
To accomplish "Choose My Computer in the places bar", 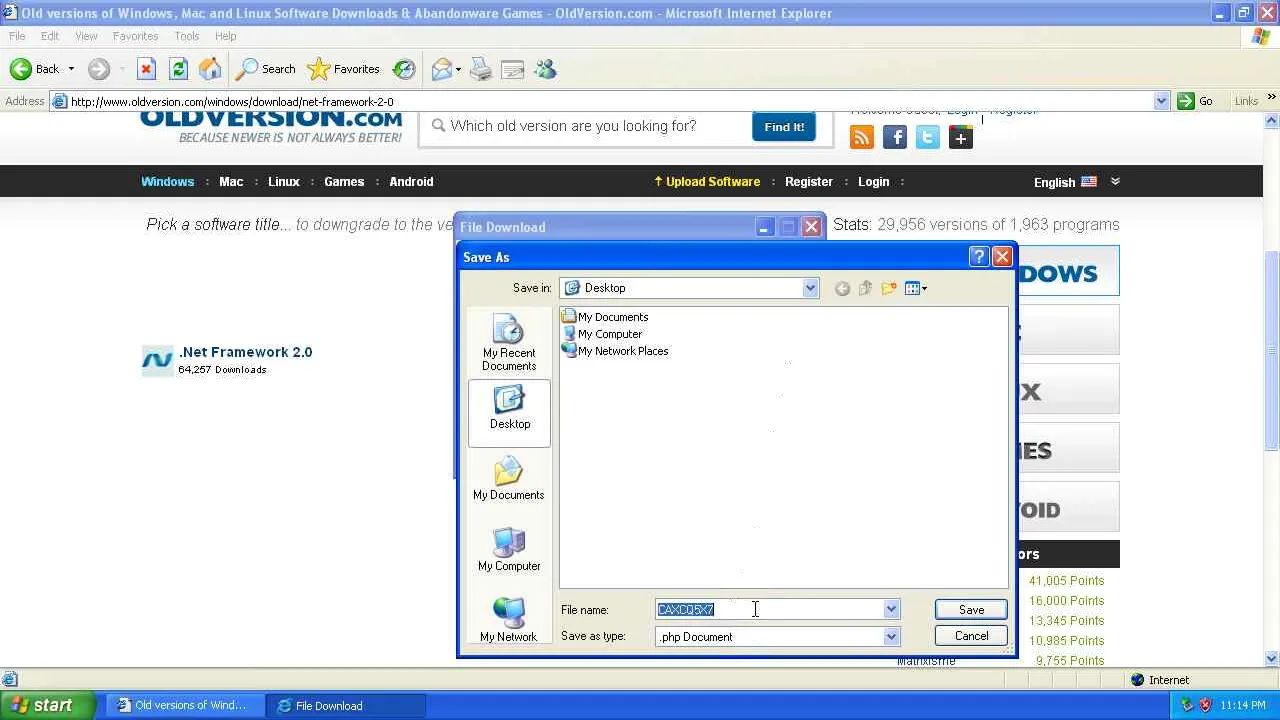I will tap(509, 549).
